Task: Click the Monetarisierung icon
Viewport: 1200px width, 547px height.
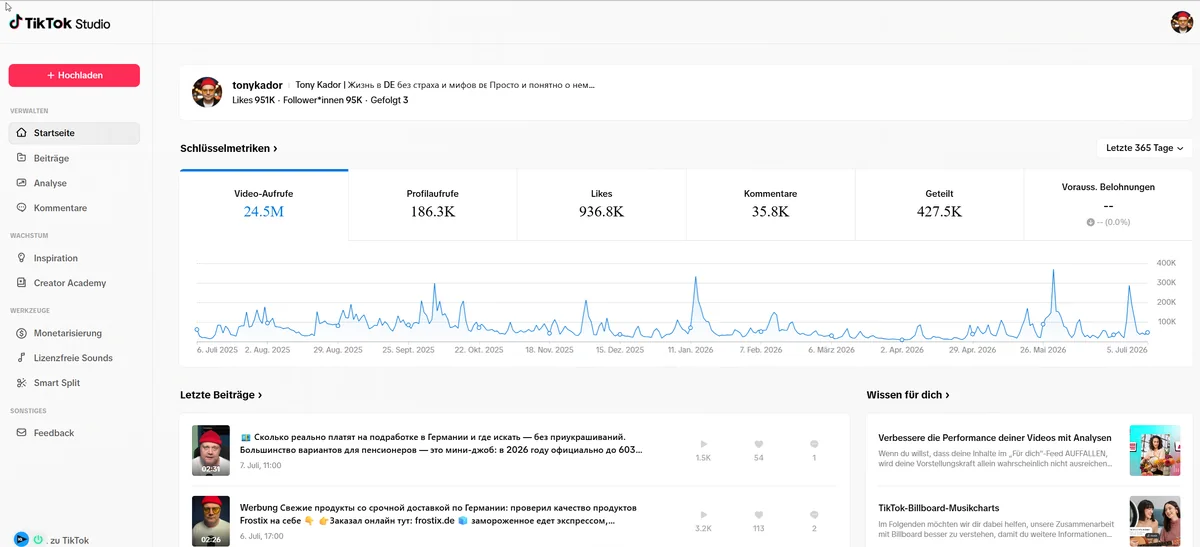Action: point(23,333)
